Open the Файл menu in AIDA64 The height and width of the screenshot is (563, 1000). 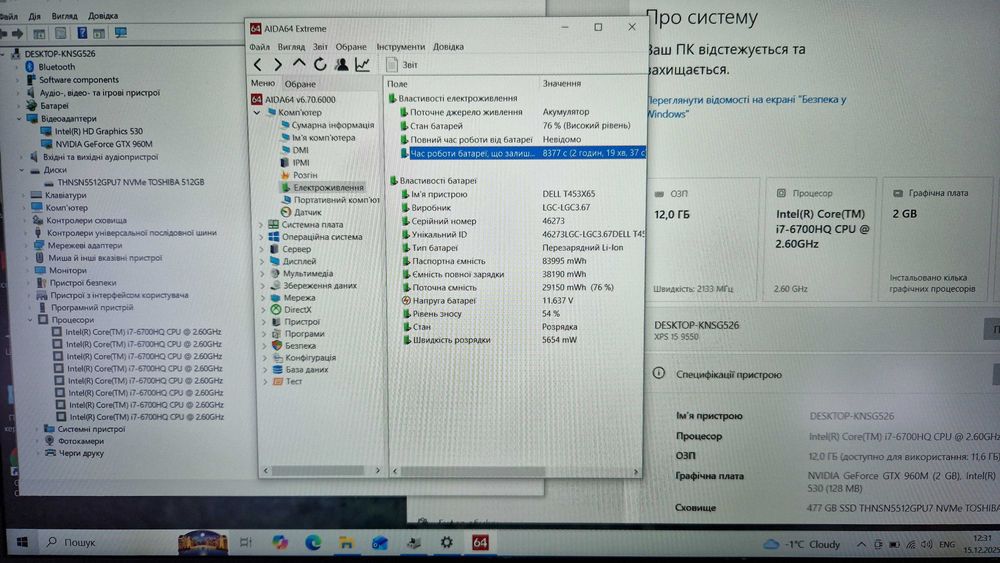260,47
